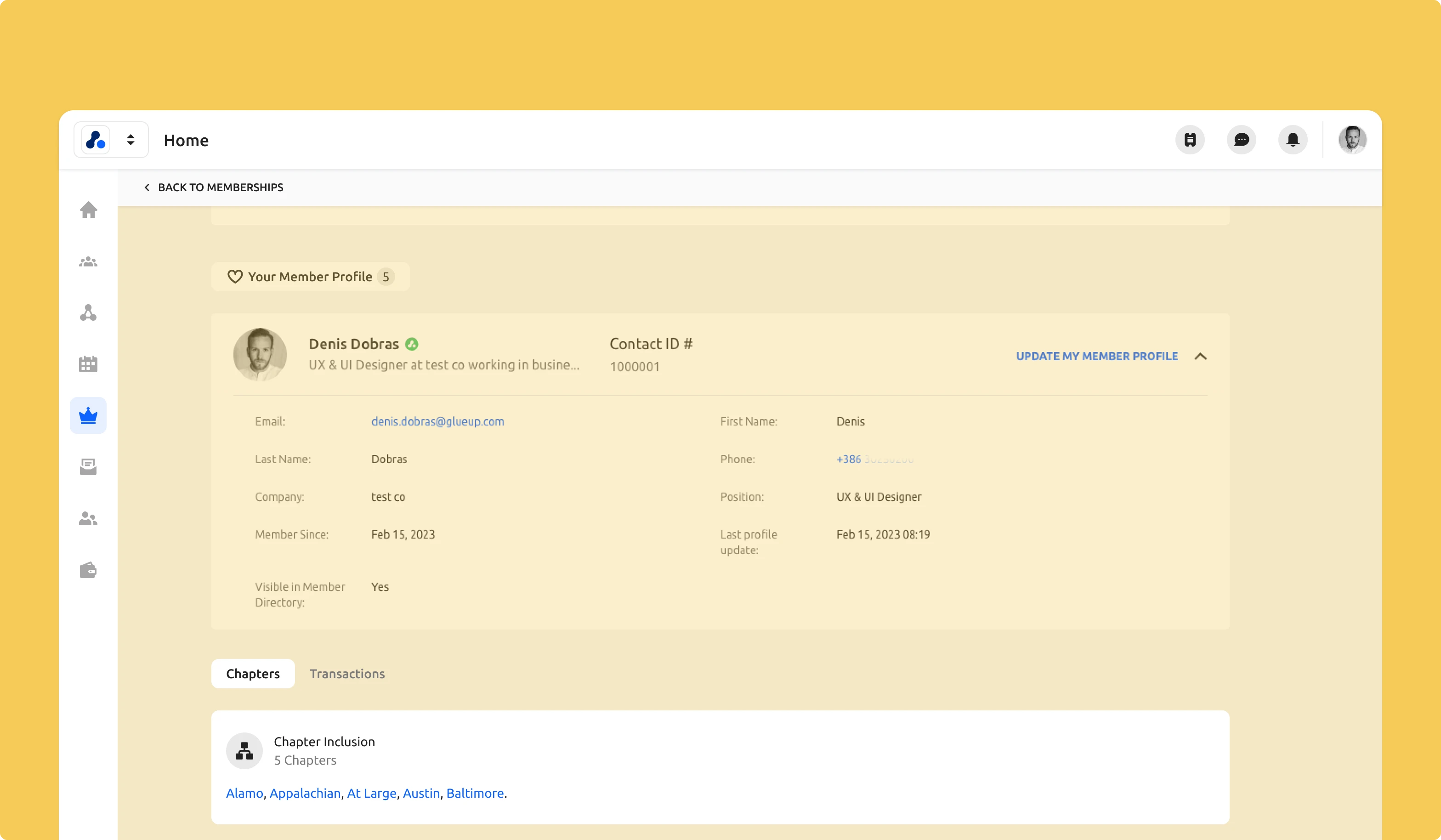Open the ticket icon in the header
Screen dimensions: 1441x840
click(x=1189, y=140)
